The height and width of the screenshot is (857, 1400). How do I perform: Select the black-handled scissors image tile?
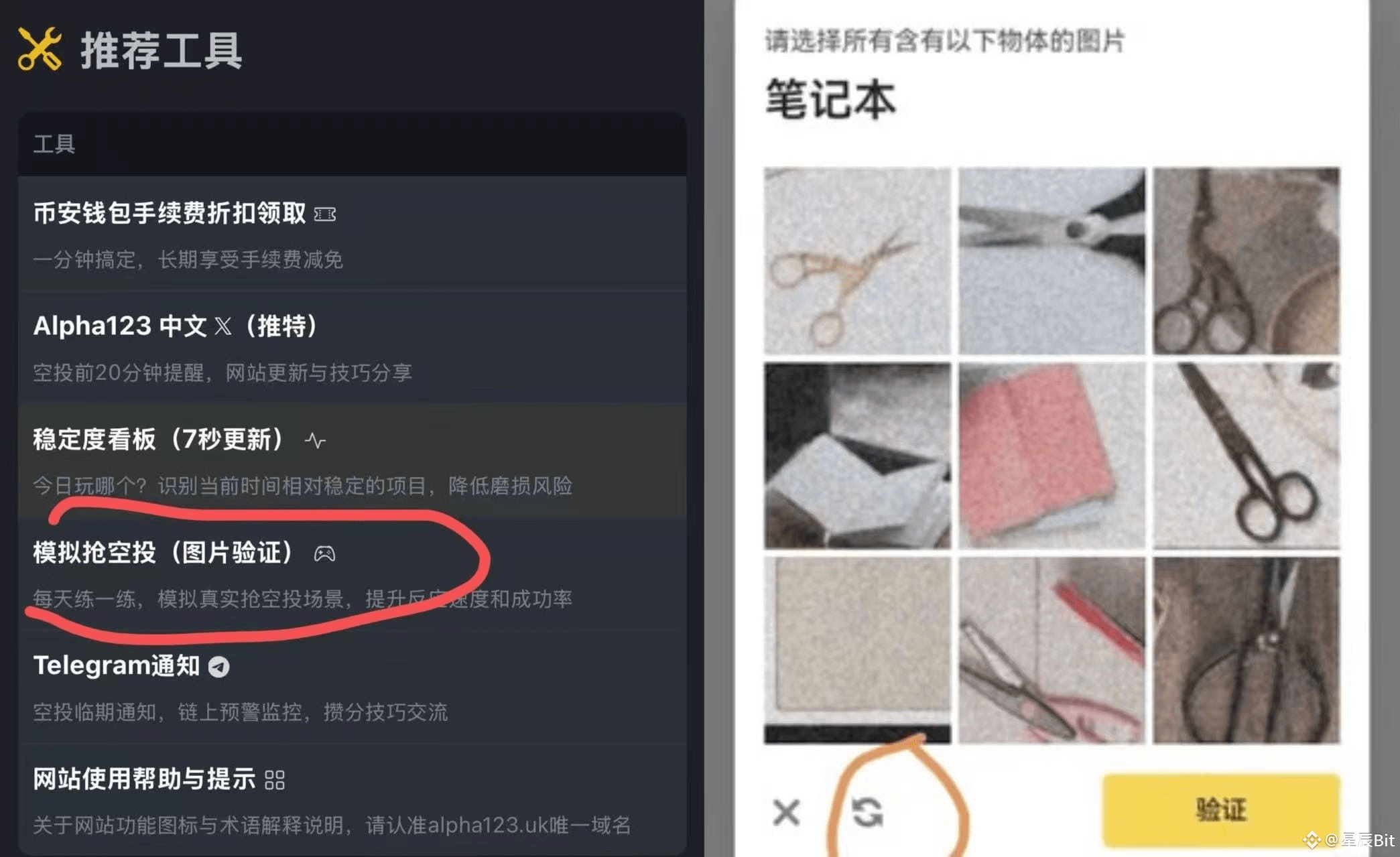[1052, 261]
